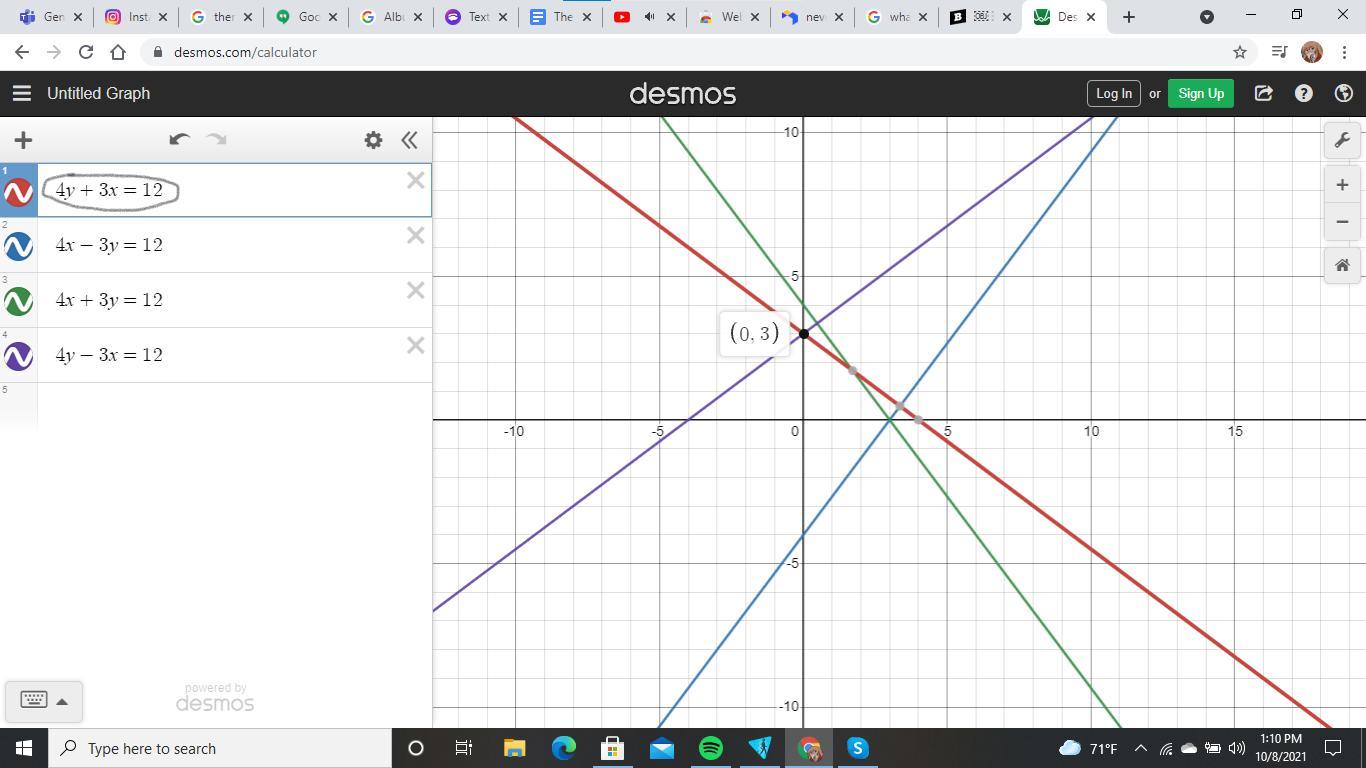Open the media control playlist icon

point(1279,52)
